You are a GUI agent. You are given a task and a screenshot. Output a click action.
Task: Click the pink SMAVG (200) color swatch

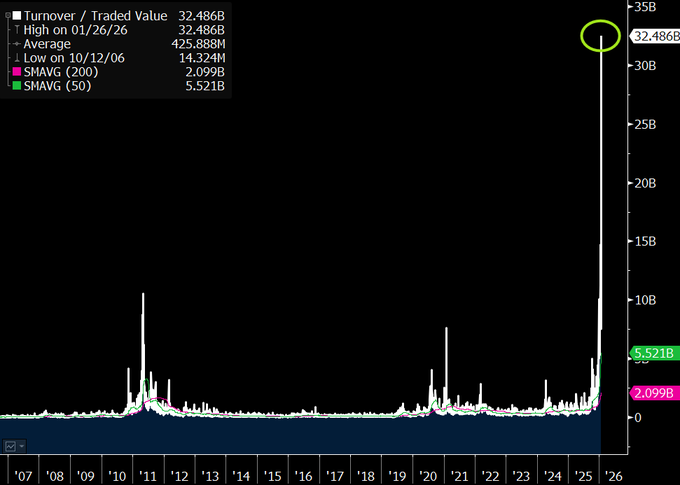(15, 72)
